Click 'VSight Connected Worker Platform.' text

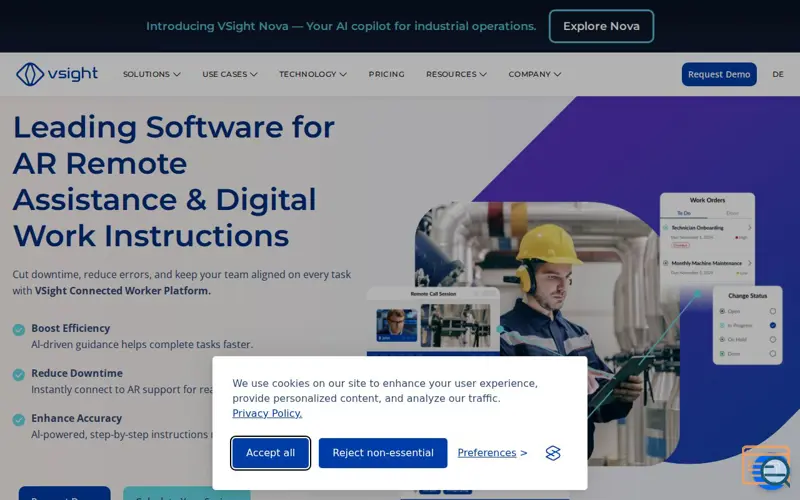pos(122,291)
